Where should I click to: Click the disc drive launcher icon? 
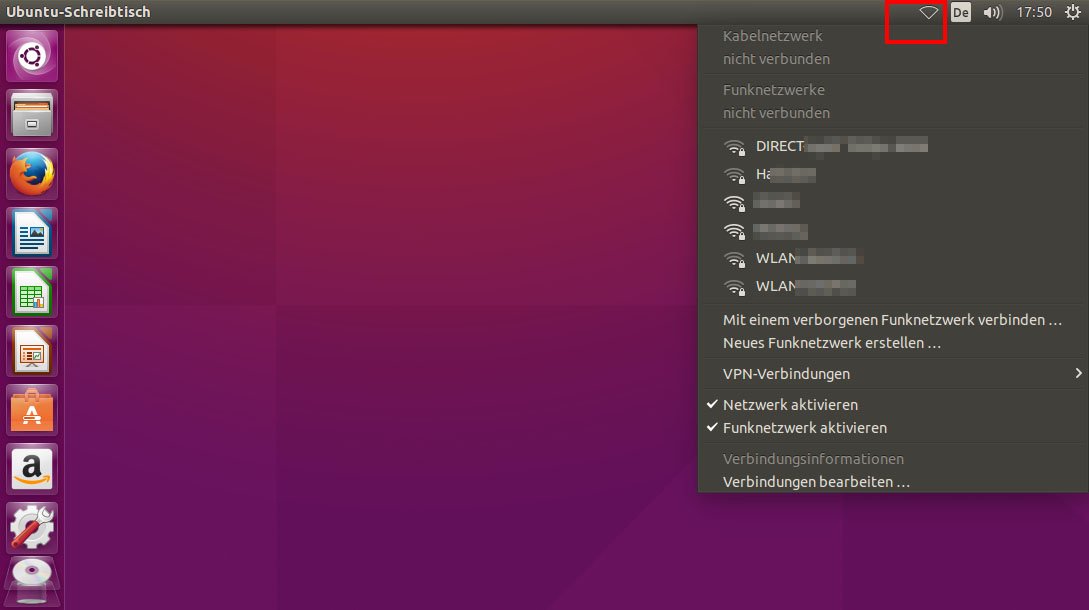32,582
